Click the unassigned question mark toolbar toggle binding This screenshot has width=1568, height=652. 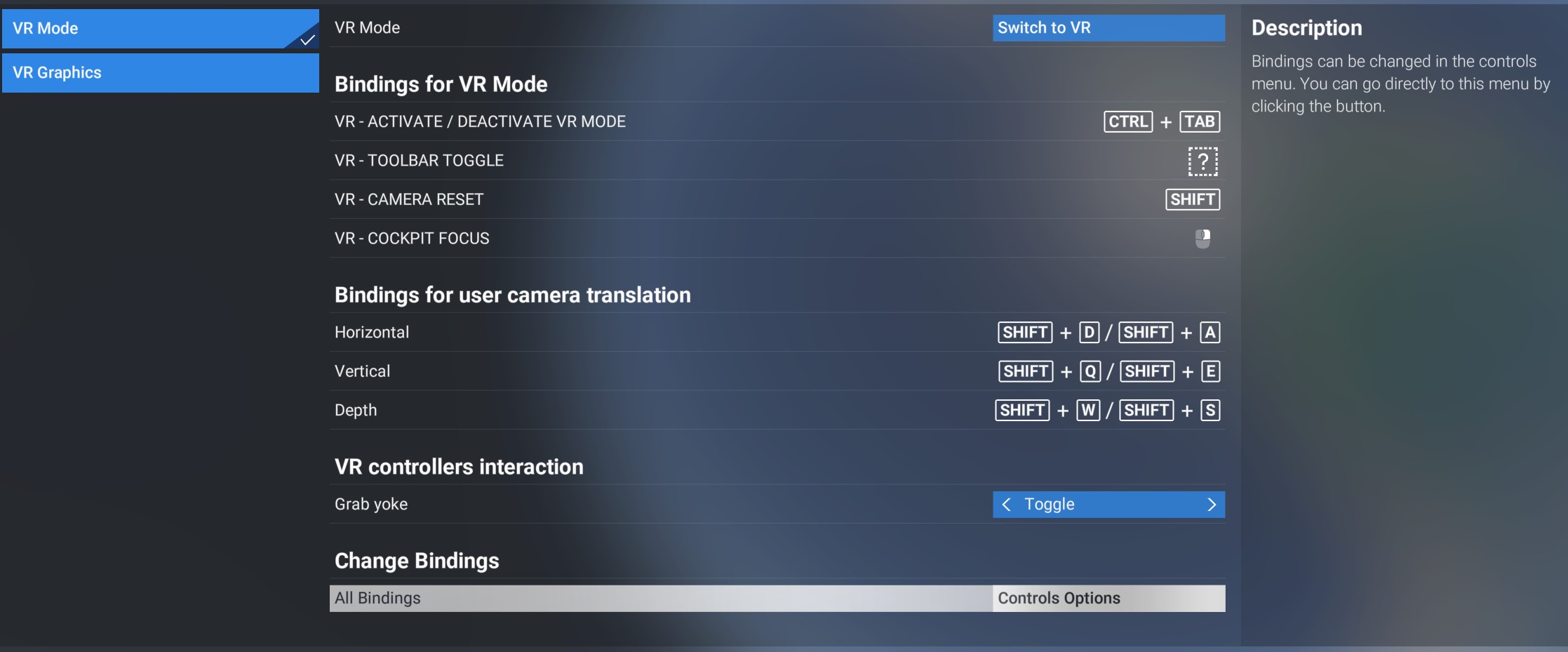[1202, 161]
